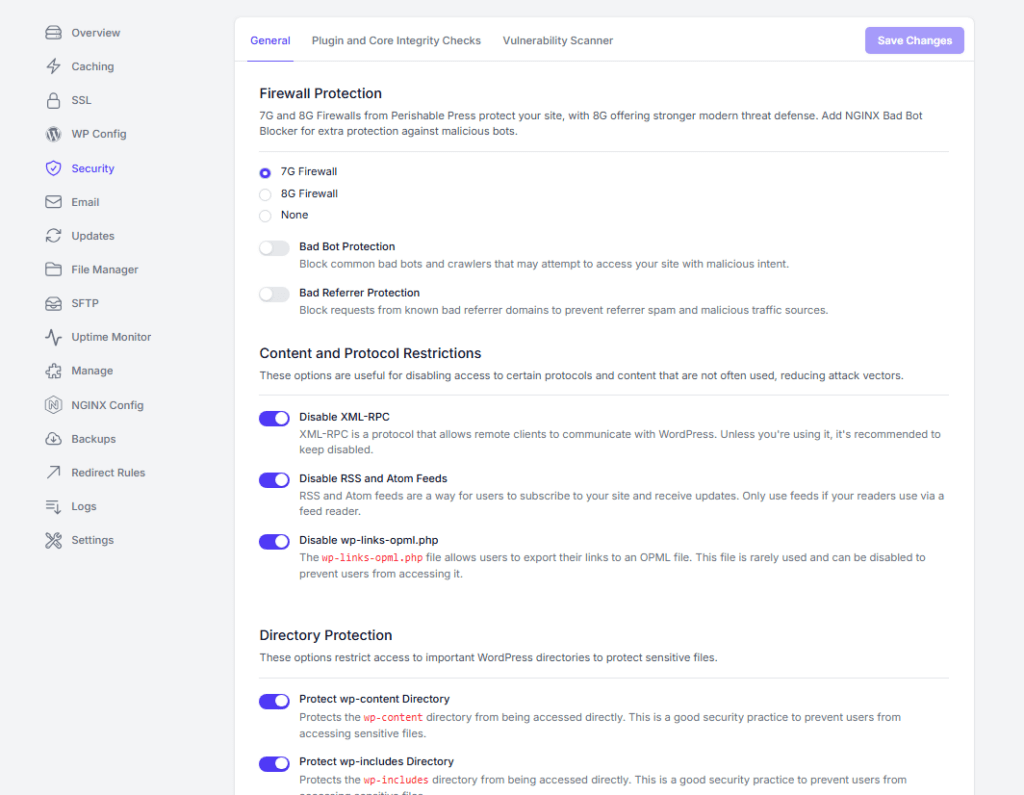The image size is (1024, 795).
Task: Open the Settings sidebar link
Action: [x=92, y=540]
